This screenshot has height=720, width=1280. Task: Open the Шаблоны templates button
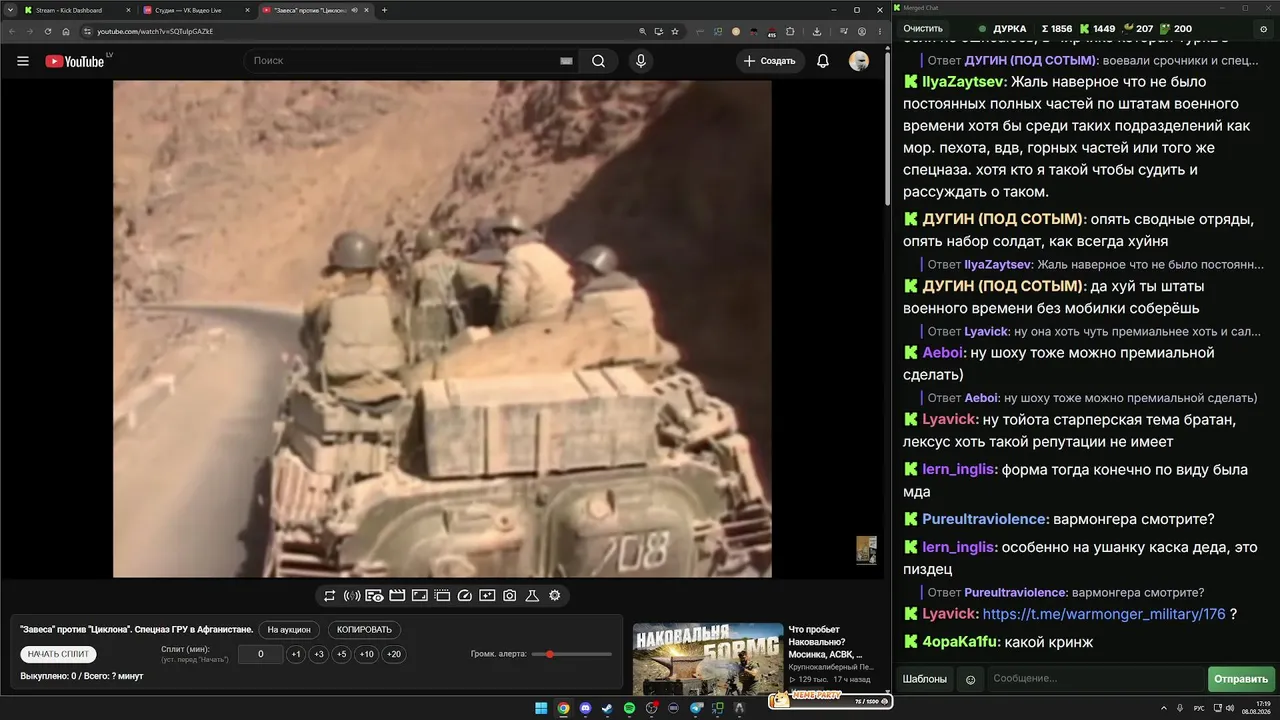click(925, 679)
